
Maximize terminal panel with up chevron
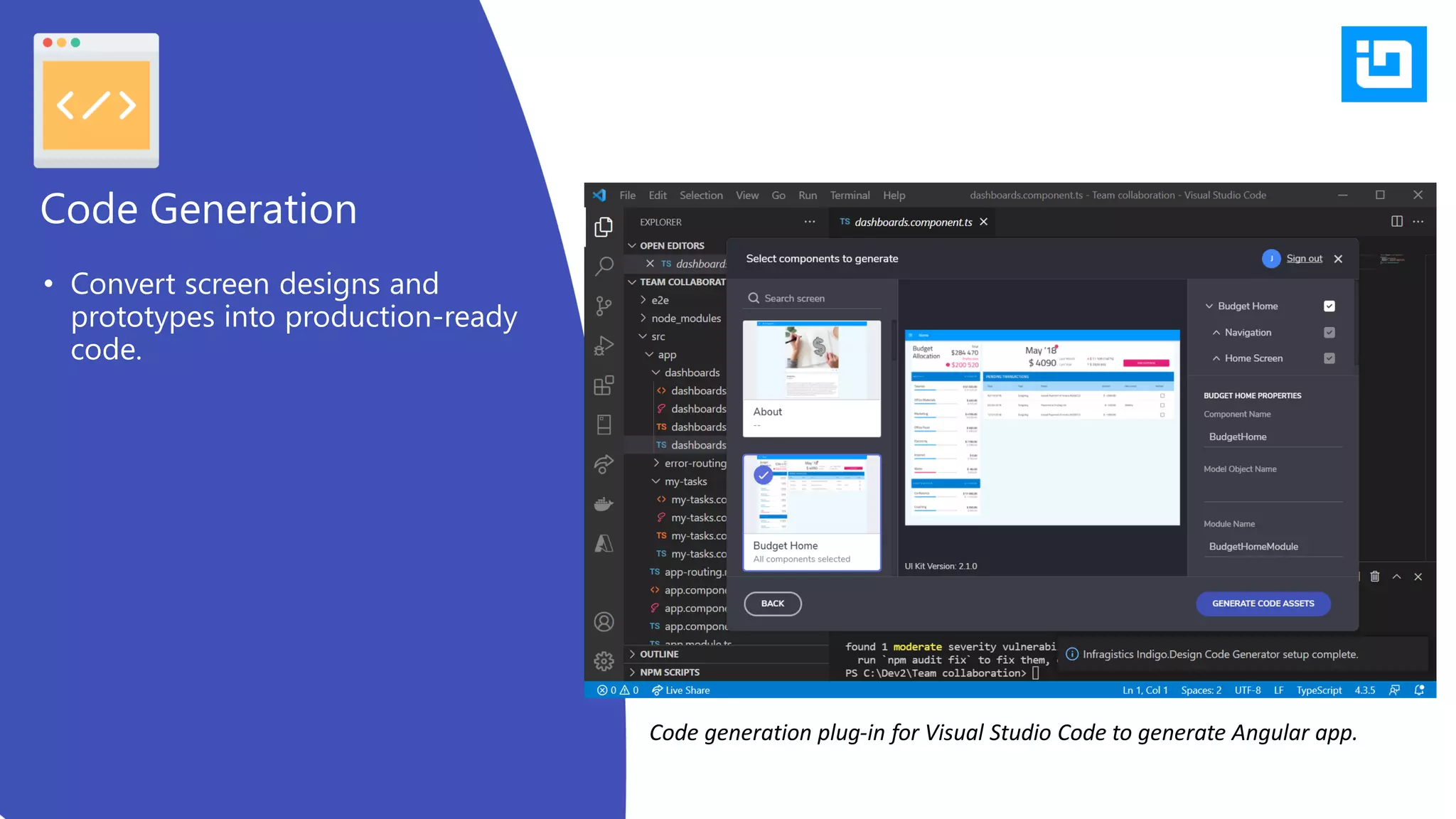(1397, 577)
